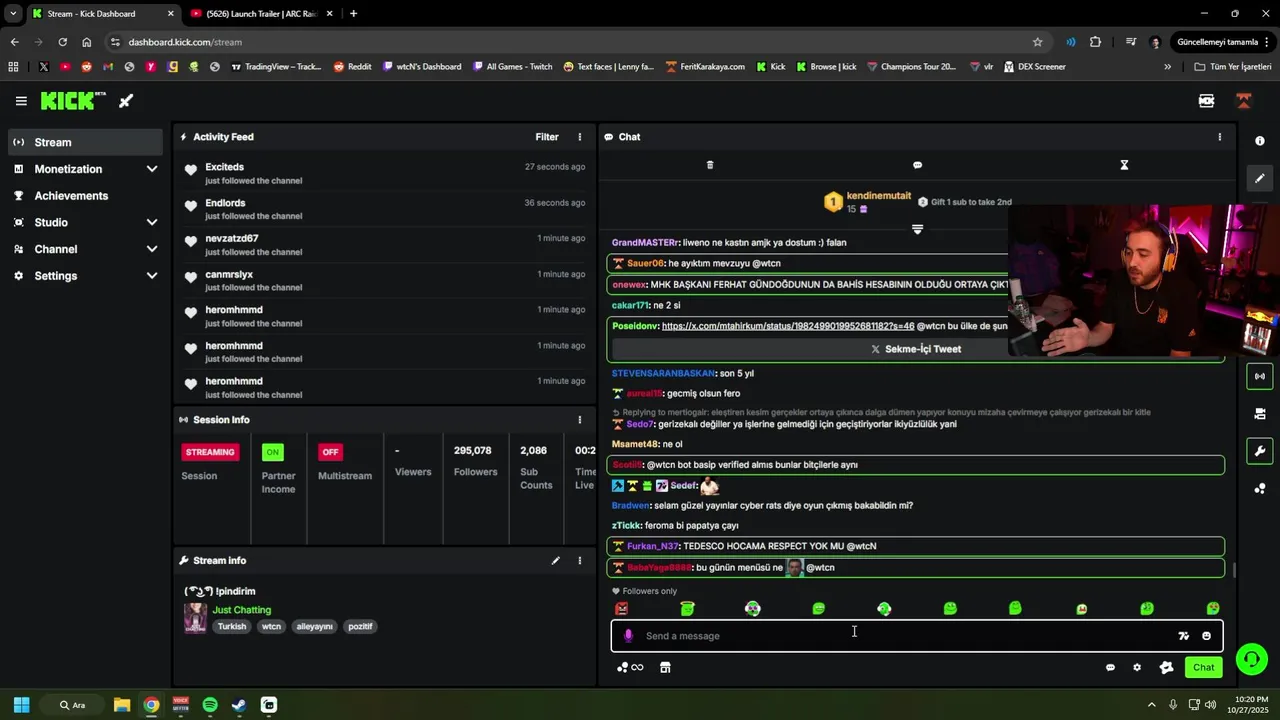Viewport: 1280px width, 720px height.
Task: Toggle the STREAMING session badge
Action: 210,452
